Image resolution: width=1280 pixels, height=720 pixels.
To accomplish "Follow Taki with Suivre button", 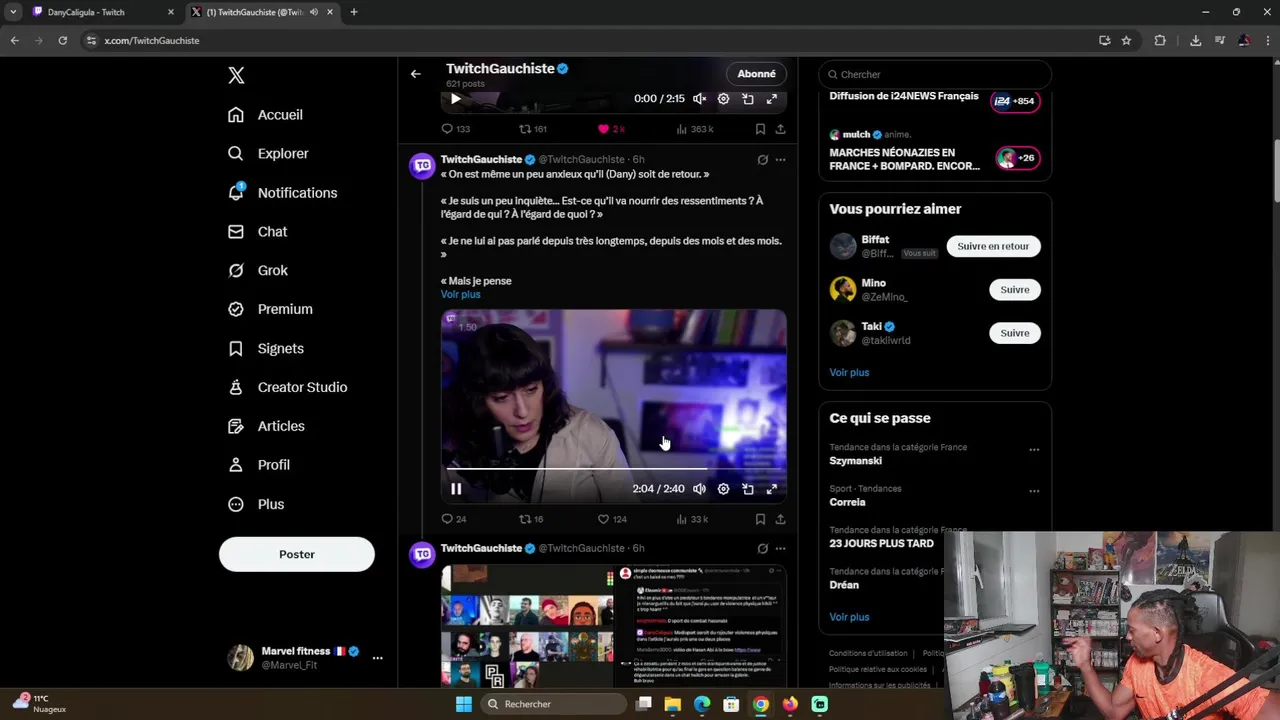I will click(1015, 333).
